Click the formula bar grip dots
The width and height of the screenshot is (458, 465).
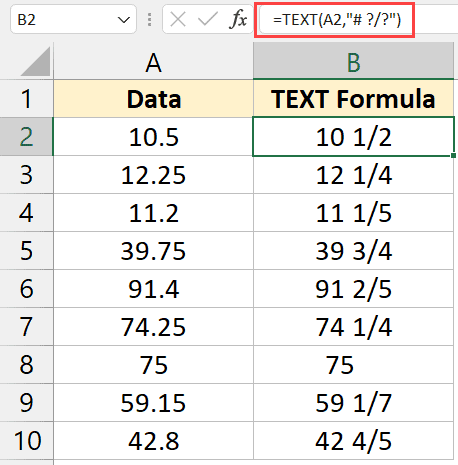click(149, 20)
